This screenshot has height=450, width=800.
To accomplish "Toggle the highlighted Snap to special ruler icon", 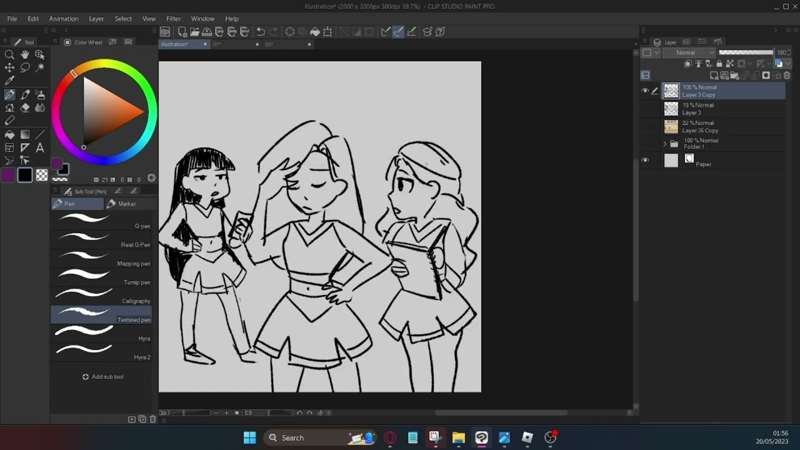I will click(x=398, y=32).
